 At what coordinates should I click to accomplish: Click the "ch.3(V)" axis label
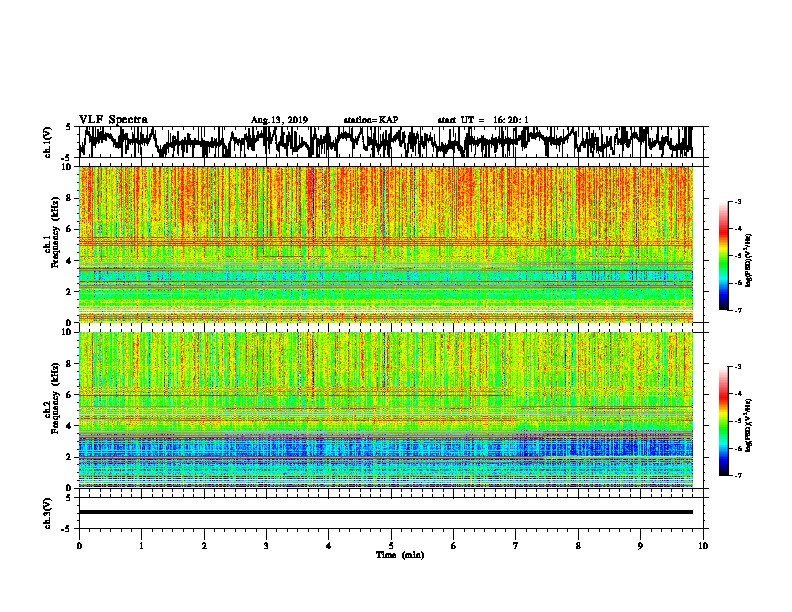point(47,513)
